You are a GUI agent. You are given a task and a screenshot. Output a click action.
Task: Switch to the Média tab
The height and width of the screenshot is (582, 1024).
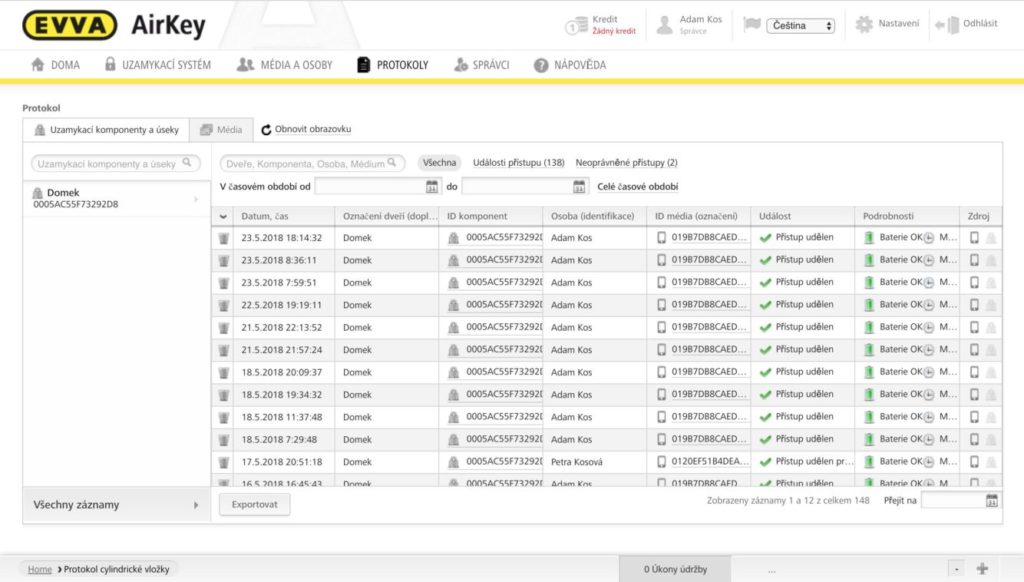(x=221, y=129)
